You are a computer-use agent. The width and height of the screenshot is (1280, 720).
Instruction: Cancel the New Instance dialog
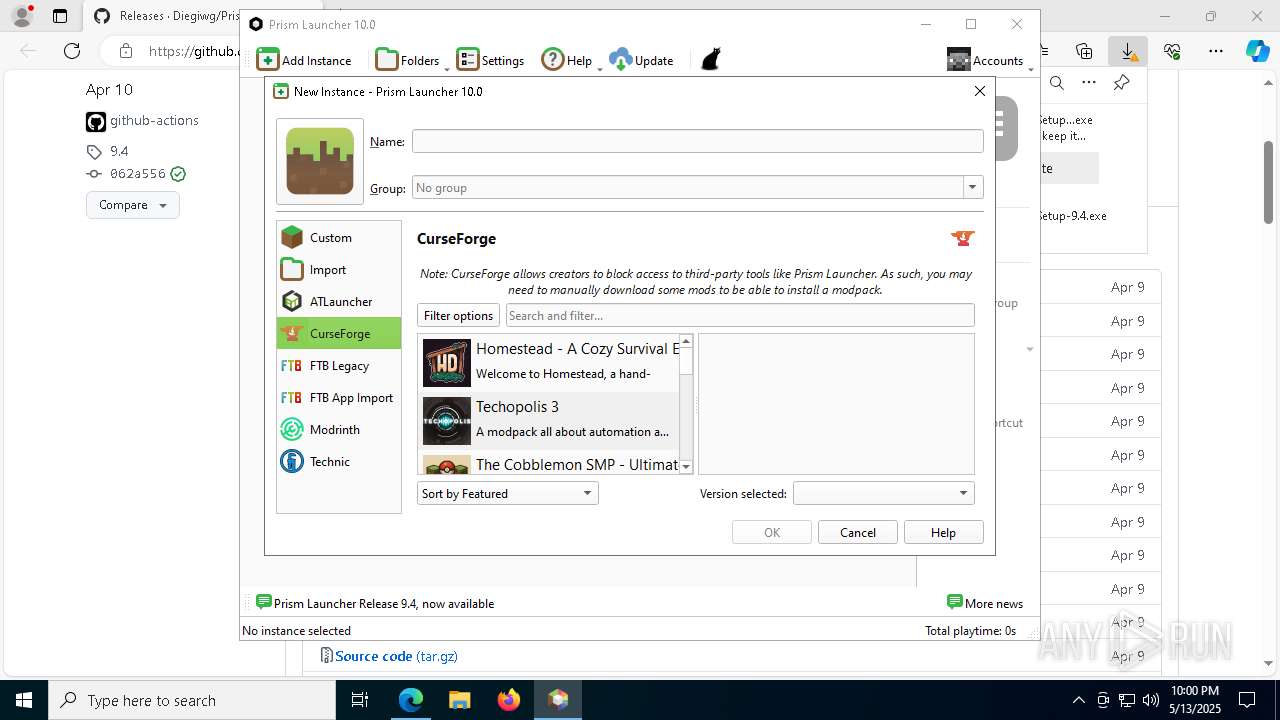coord(857,532)
